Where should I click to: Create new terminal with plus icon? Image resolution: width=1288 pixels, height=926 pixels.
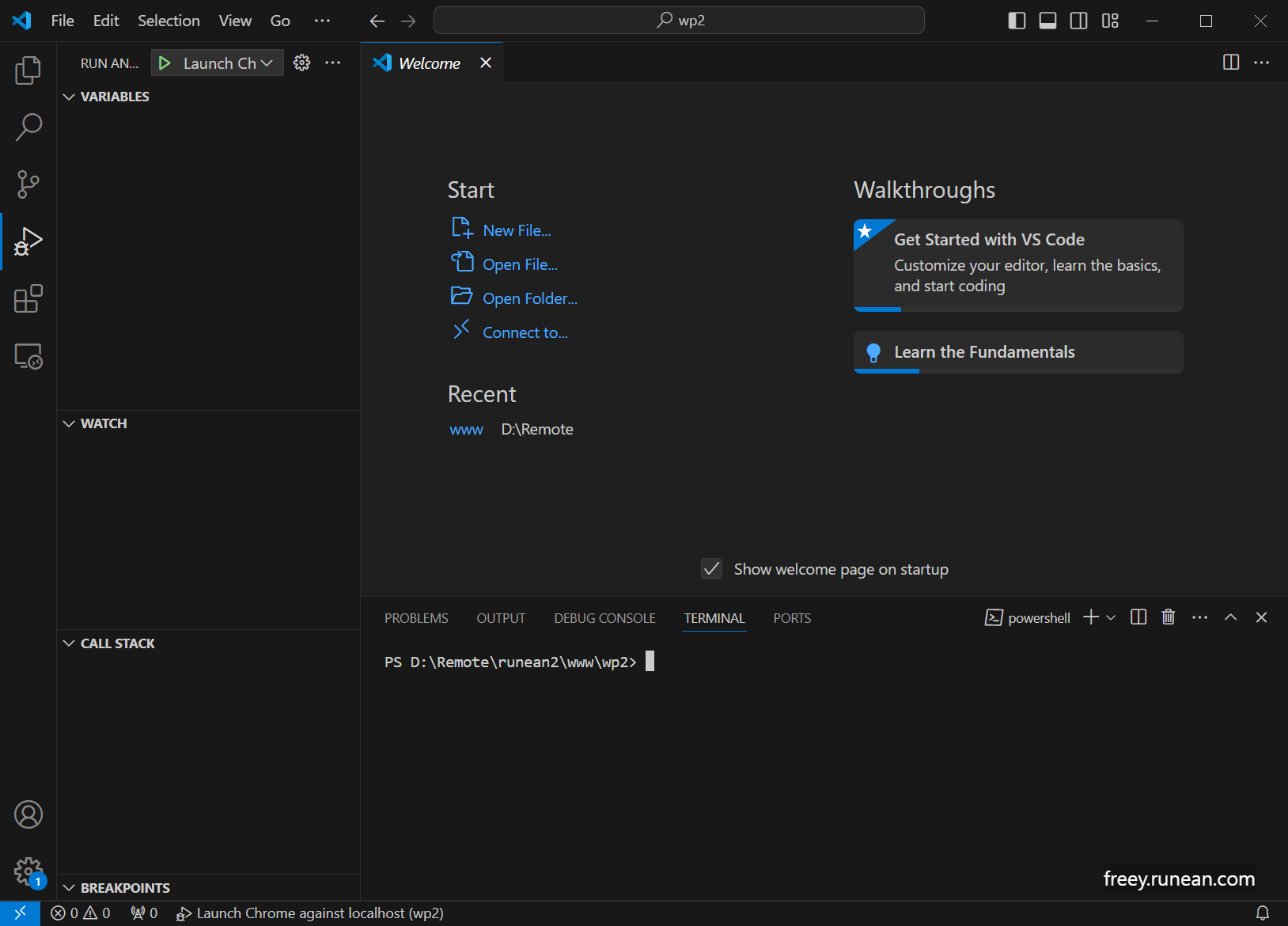1091,617
